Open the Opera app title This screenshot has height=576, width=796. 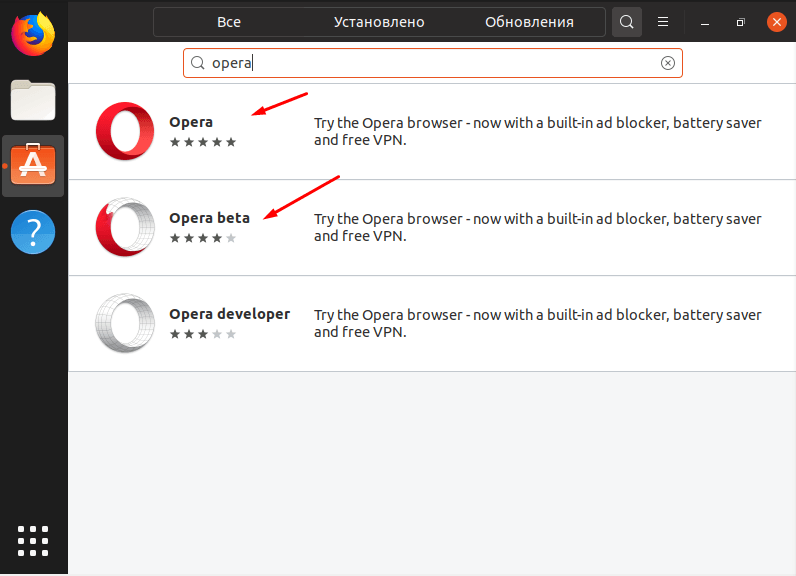point(191,122)
